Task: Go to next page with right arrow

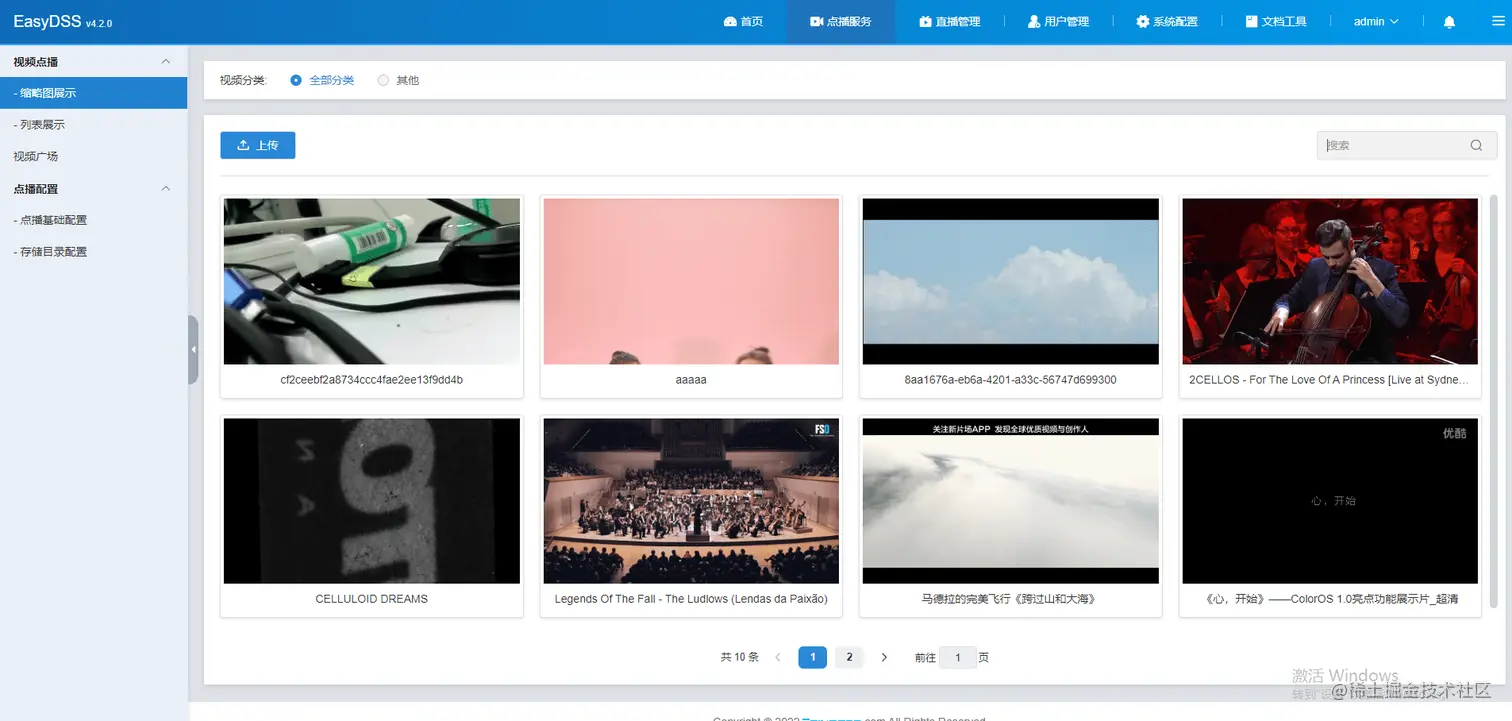Action: pos(884,657)
